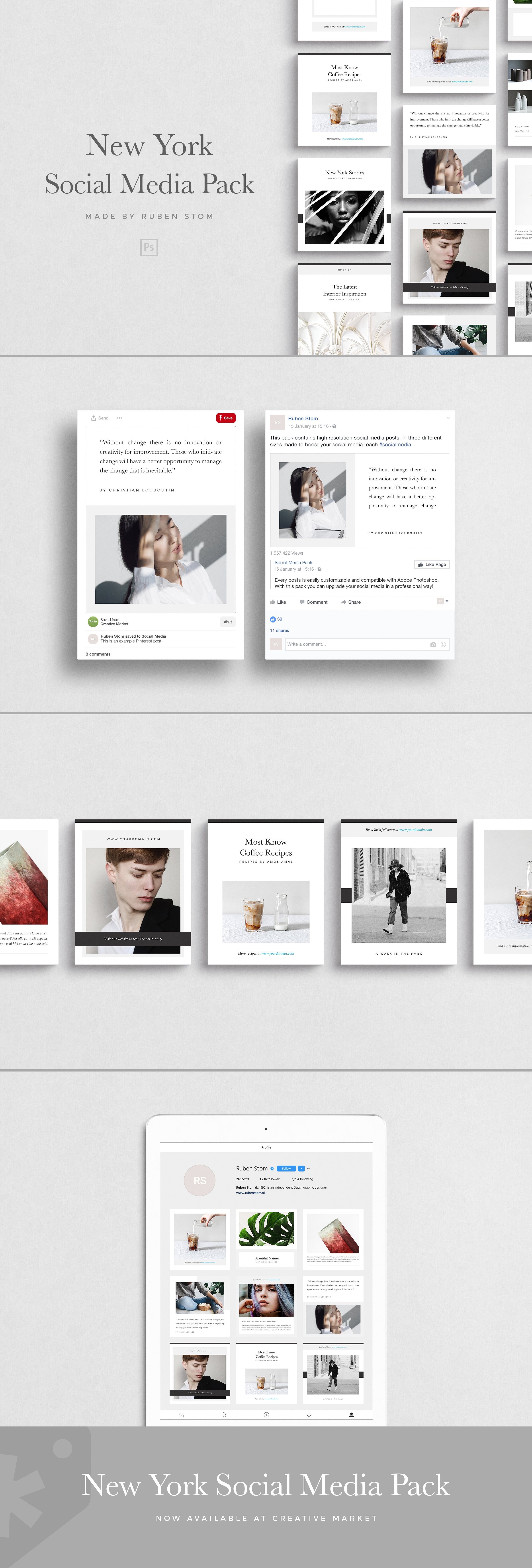Viewport: 532px width, 1568px height.
Task: Expand the Facebook post options chevron
Action: click(x=449, y=418)
